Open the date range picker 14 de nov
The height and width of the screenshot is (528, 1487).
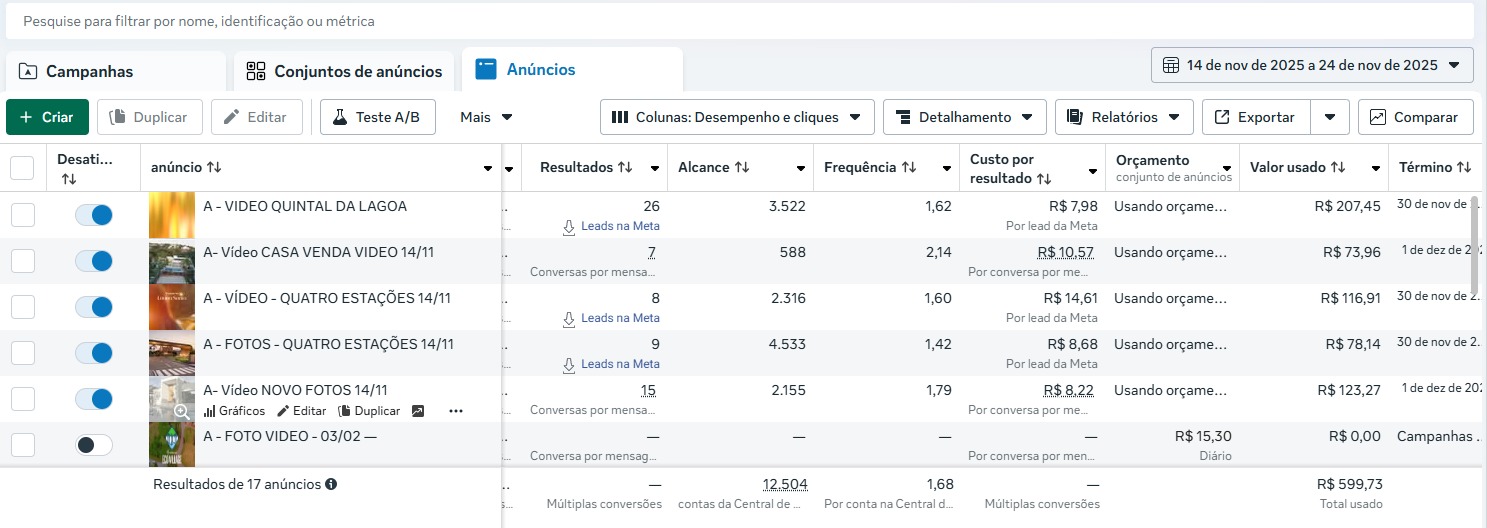(x=1312, y=66)
